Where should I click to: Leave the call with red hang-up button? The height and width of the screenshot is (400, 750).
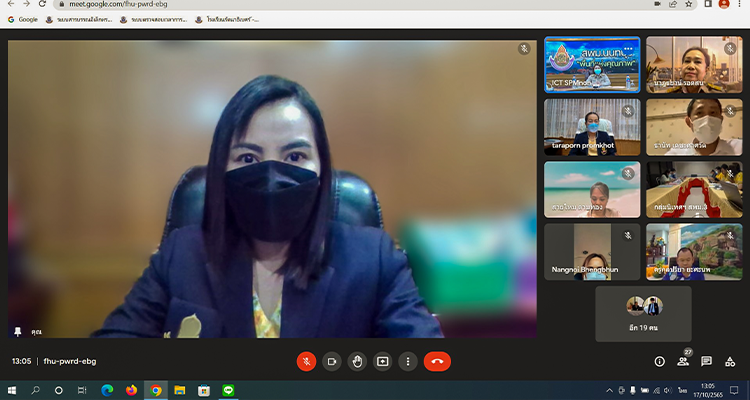[437, 362]
